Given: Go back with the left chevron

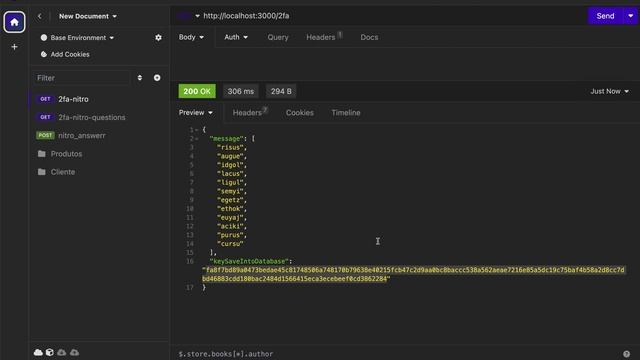Looking at the screenshot, I should tap(40, 16).
